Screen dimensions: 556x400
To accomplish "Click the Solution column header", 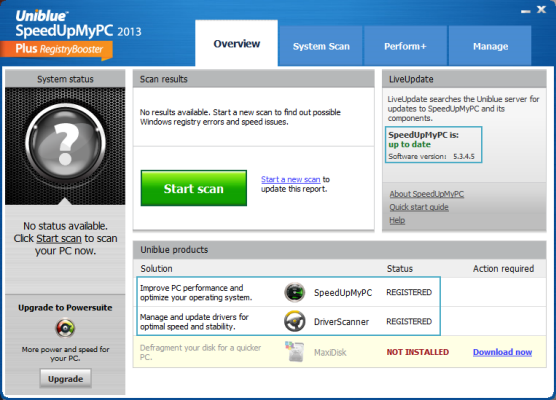I will click(x=156, y=268).
